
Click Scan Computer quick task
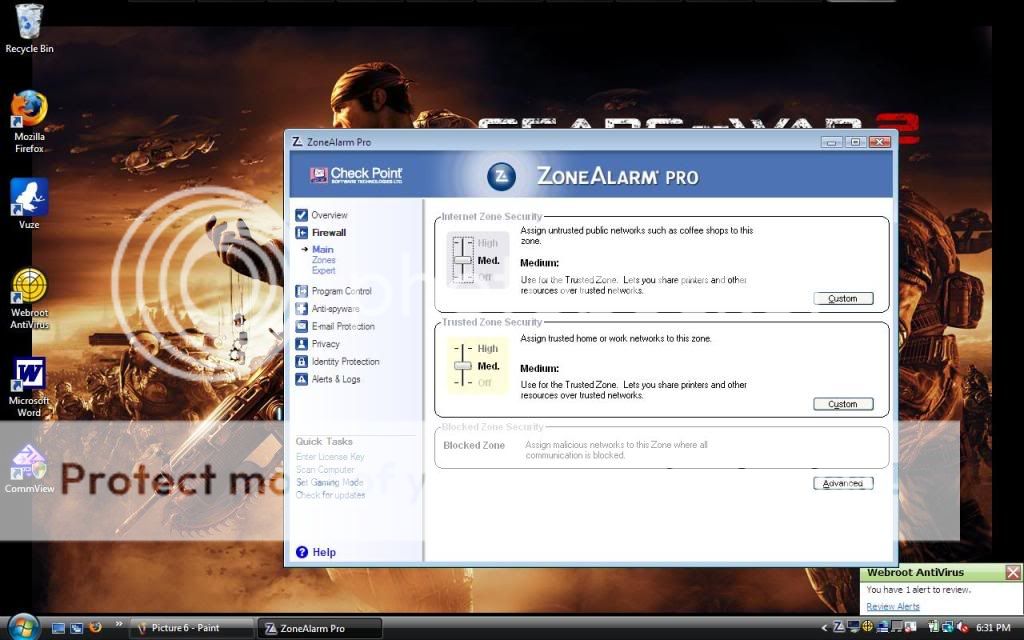[x=325, y=470]
